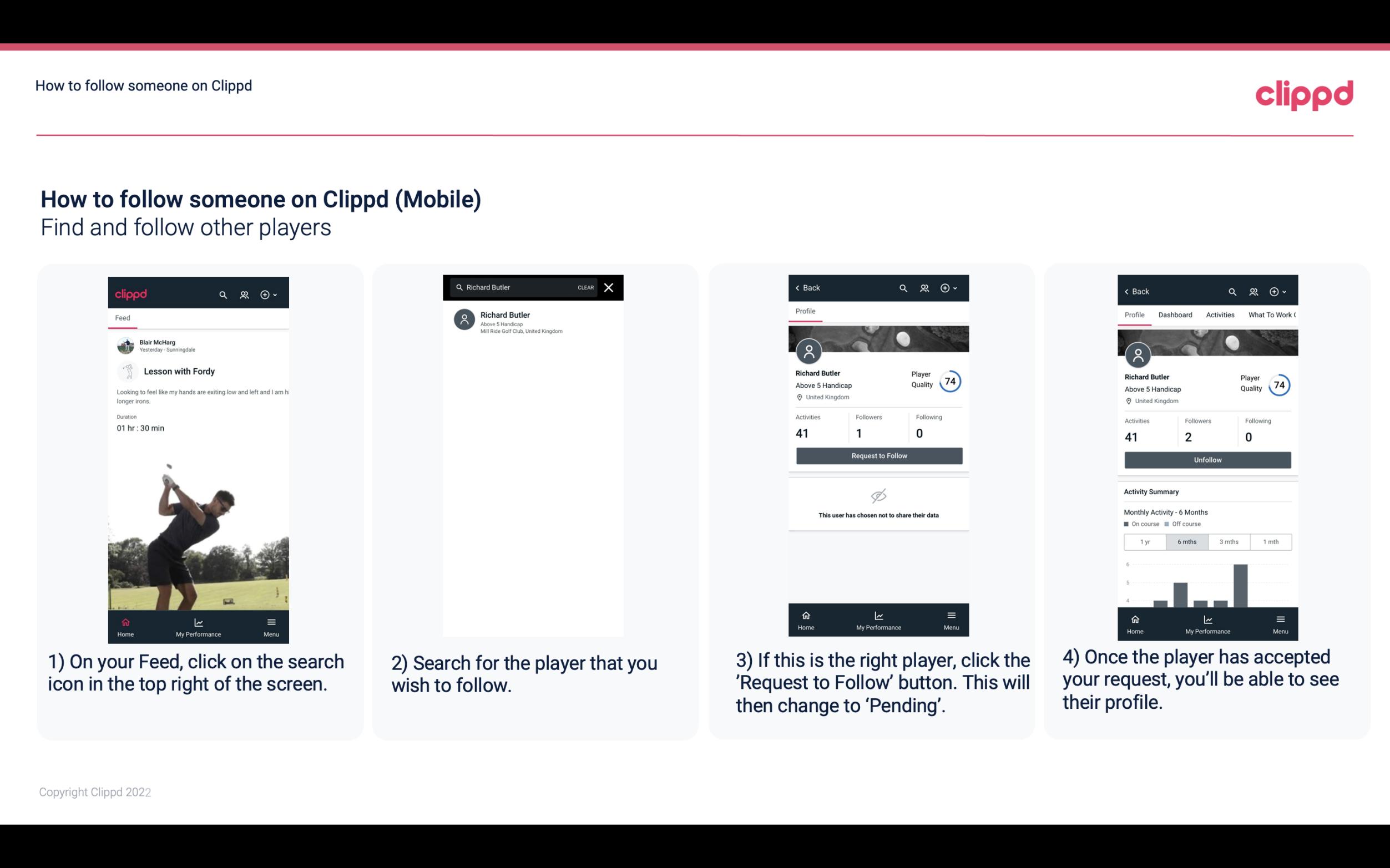Select the 3 months activity filter
The height and width of the screenshot is (868, 1390).
[x=1228, y=541]
